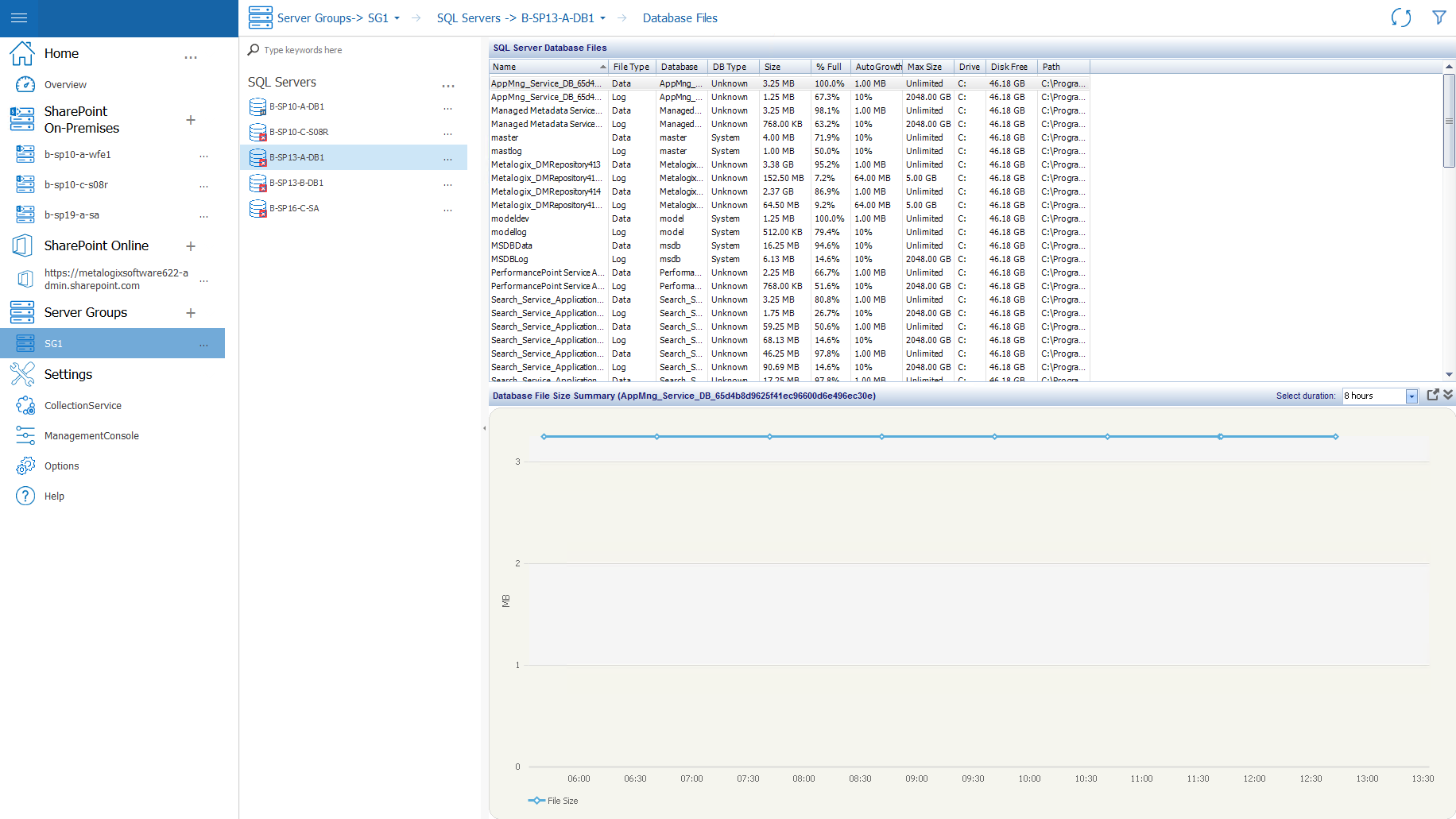Expand the Server Groups section with plus sign
This screenshot has height=819, width=1456.
point(191,313)
